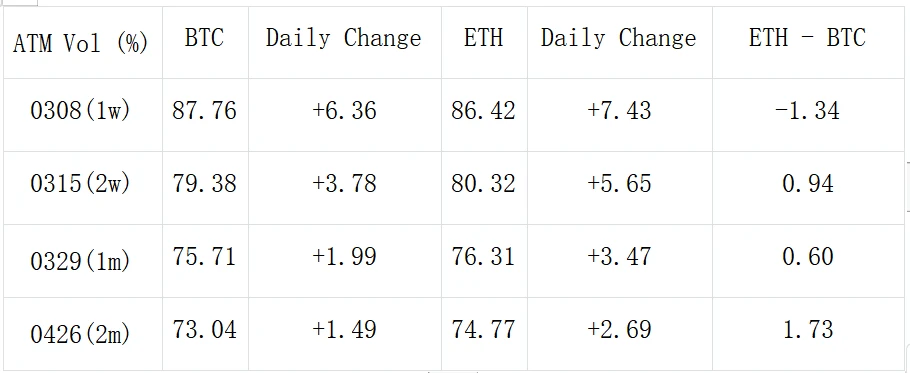This screenshot has width=910, height=373.
Task: Select the 0308(1w) row label
Action: pyautogui.click(x=82, y=115)
